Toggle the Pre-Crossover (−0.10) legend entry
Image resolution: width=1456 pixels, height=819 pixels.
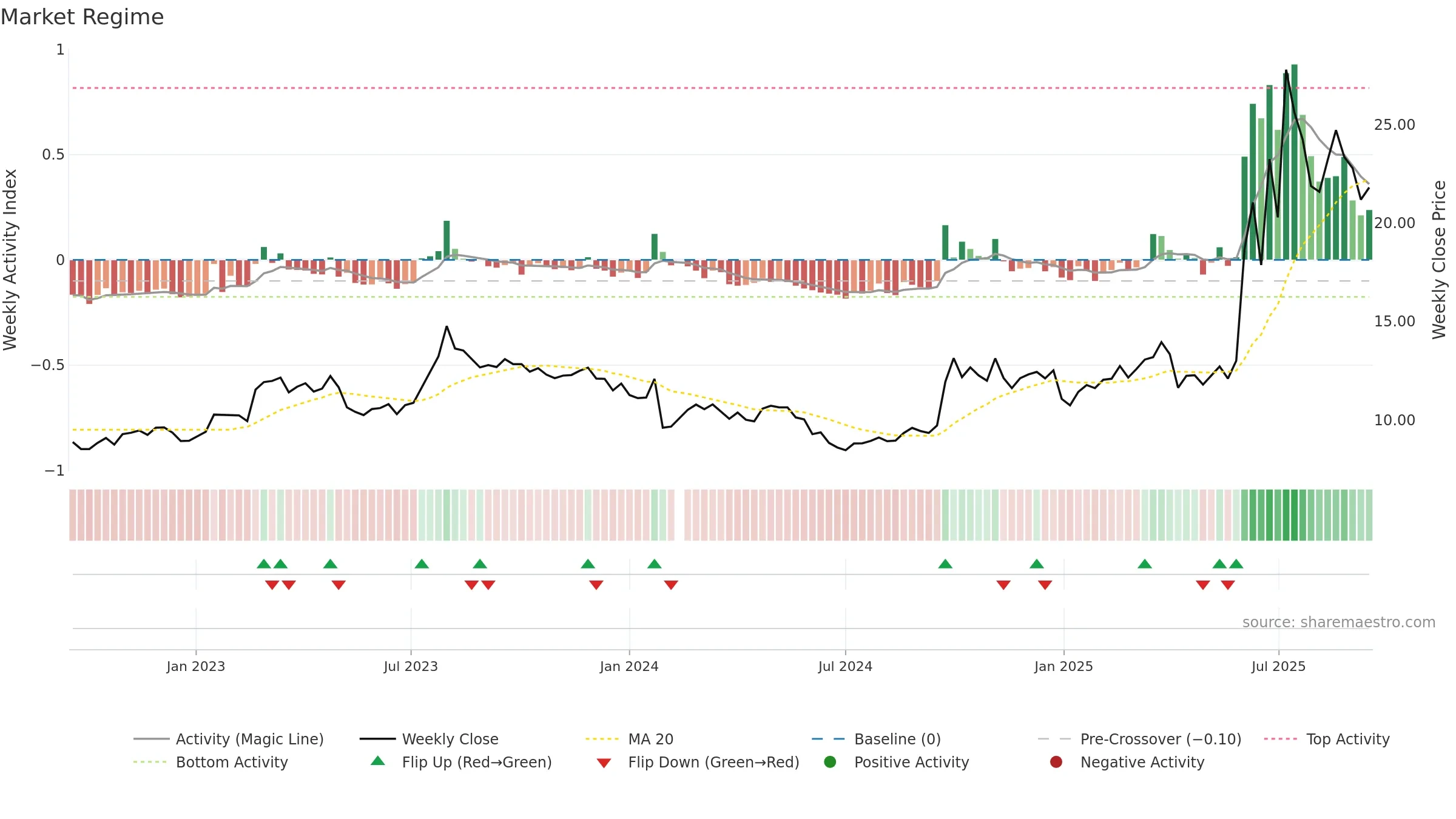(1139, 739)
